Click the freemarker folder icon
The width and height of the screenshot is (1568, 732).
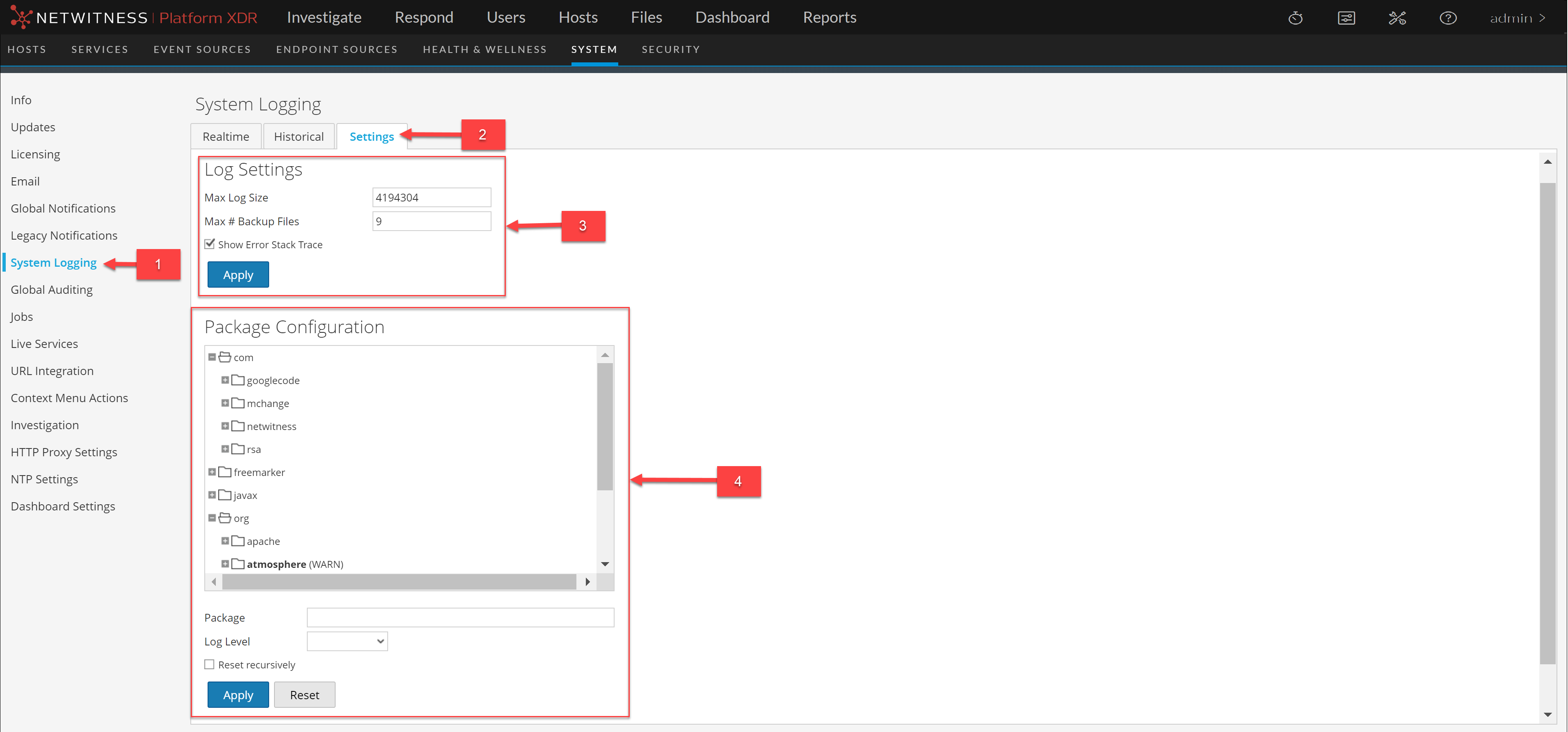coord(224,472)
